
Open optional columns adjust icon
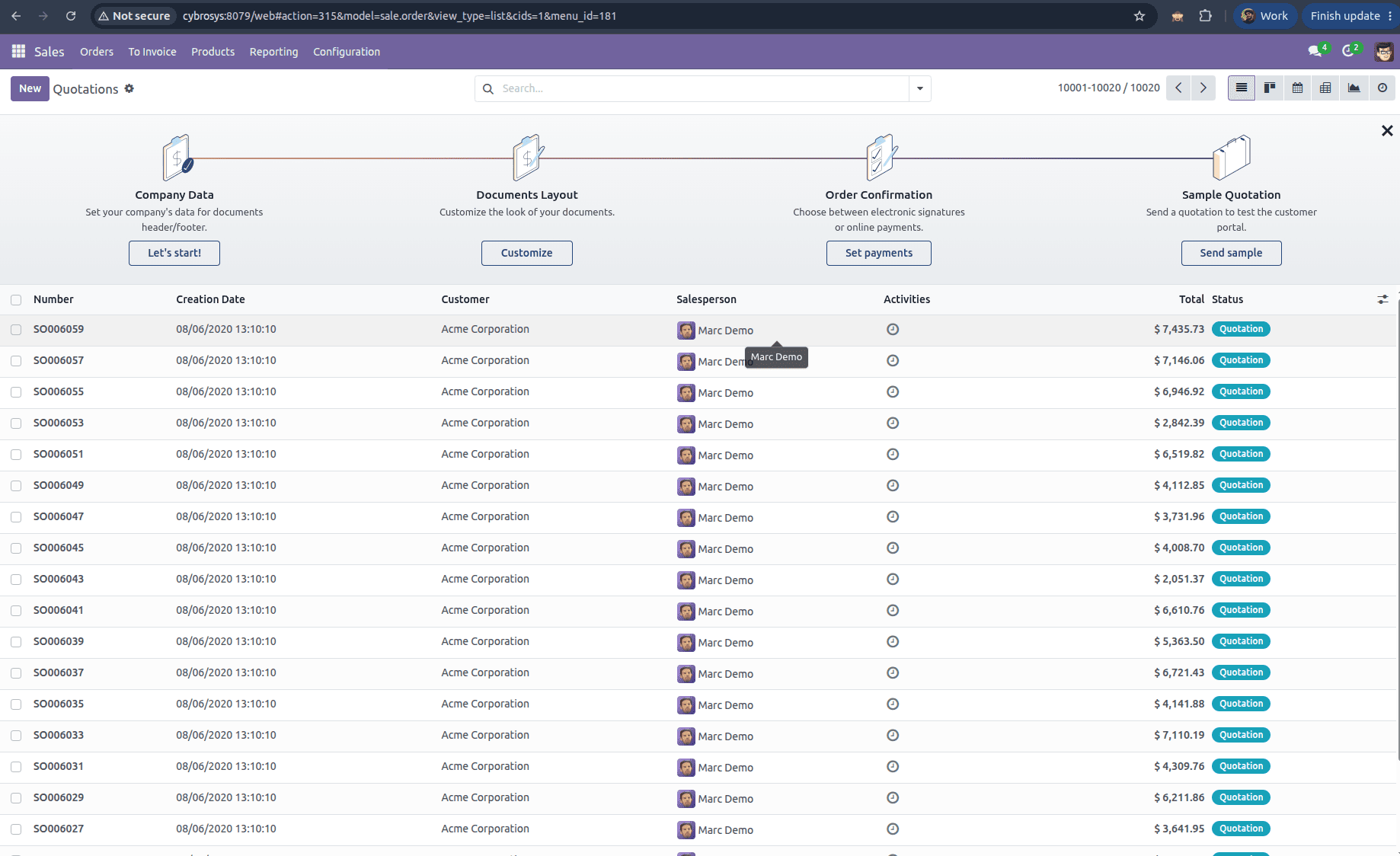point(1382,300)
